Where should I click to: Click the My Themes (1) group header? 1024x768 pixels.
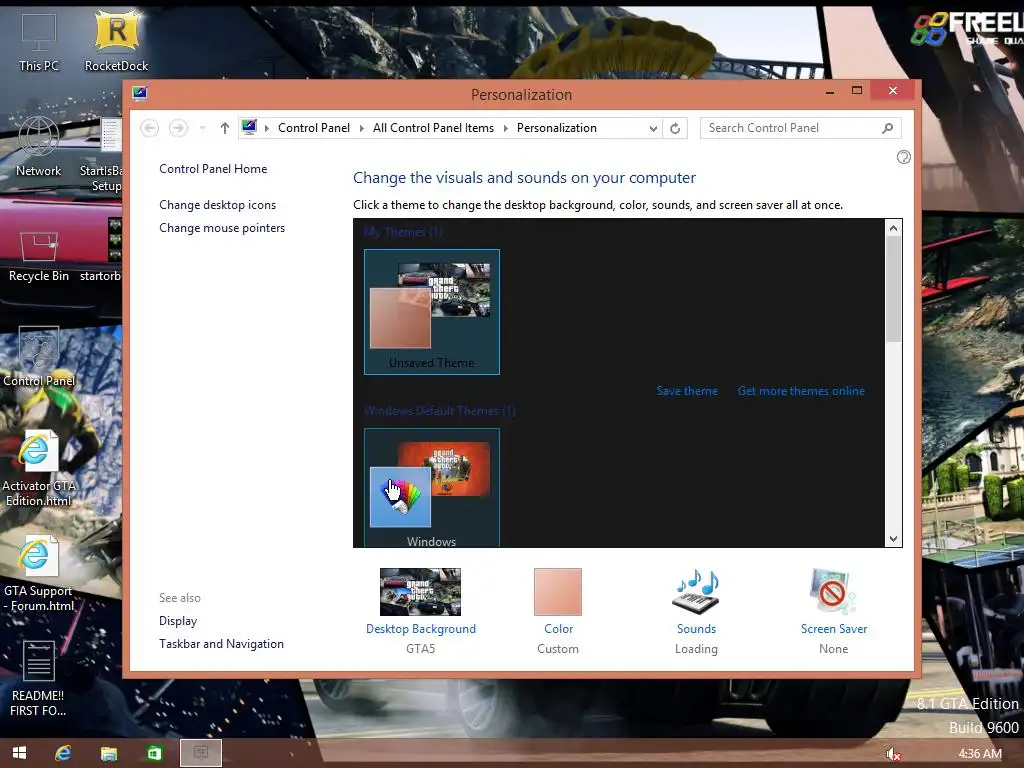[403, 232]
